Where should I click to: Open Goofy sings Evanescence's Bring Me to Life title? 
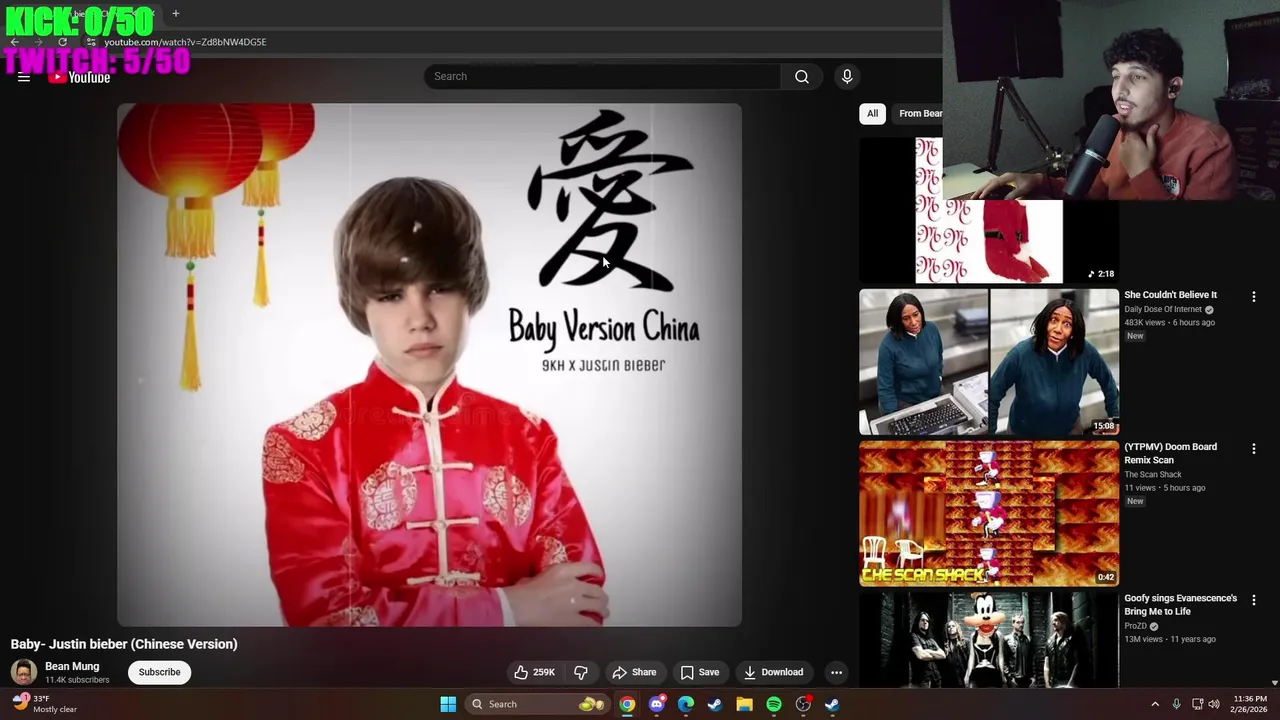[1180, 605]
